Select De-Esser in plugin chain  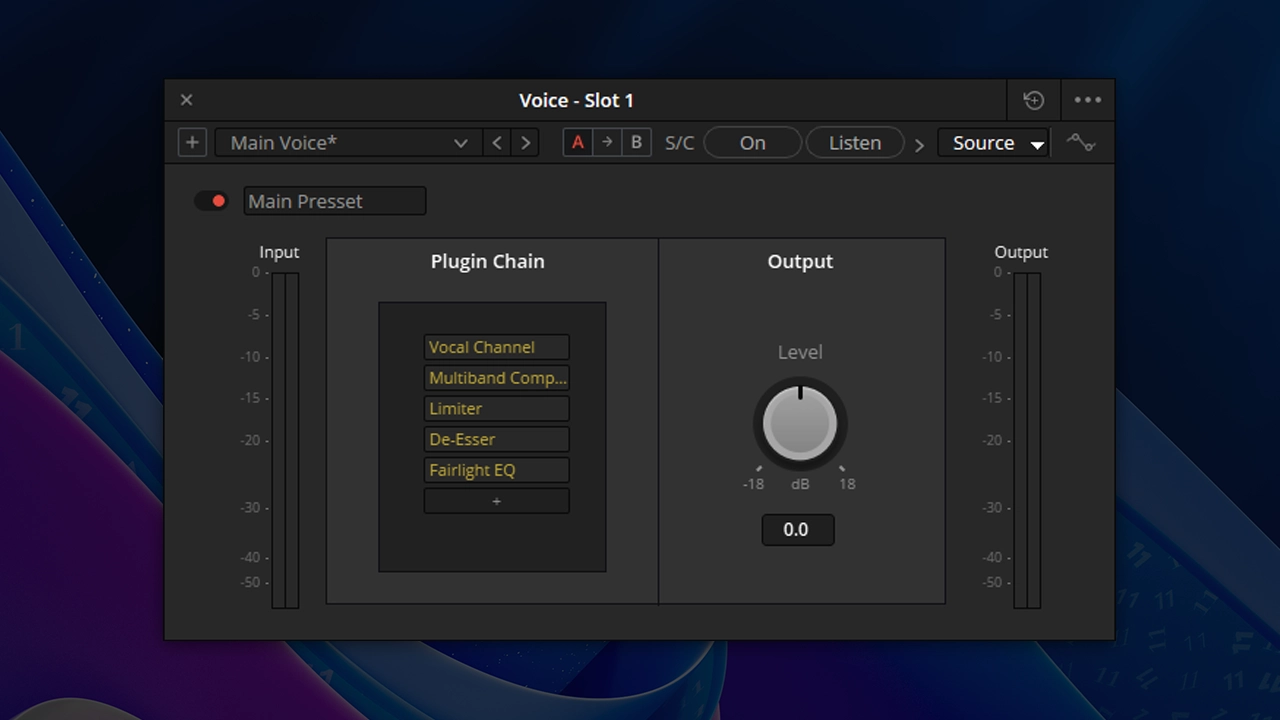coord(496,439)
